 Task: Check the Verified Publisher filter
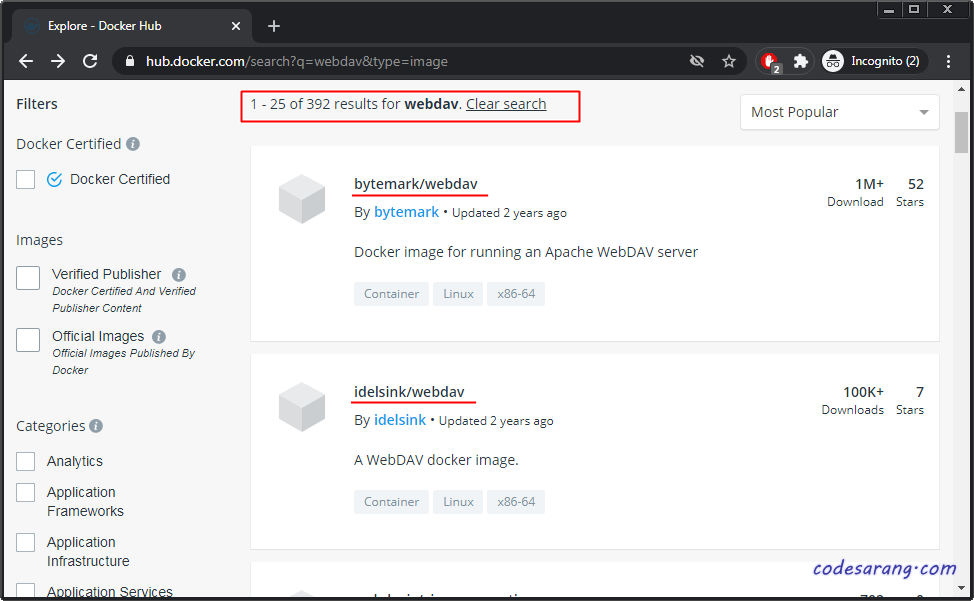28,278
